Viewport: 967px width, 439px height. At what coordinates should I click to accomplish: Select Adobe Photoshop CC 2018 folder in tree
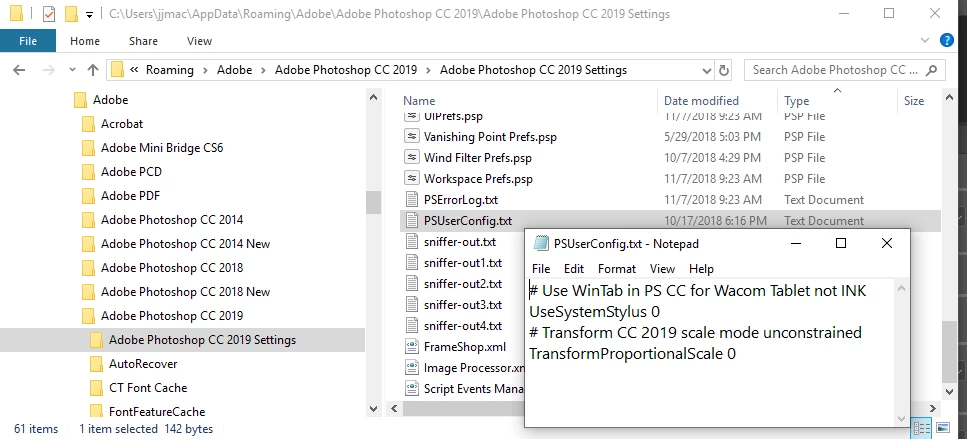172,268
